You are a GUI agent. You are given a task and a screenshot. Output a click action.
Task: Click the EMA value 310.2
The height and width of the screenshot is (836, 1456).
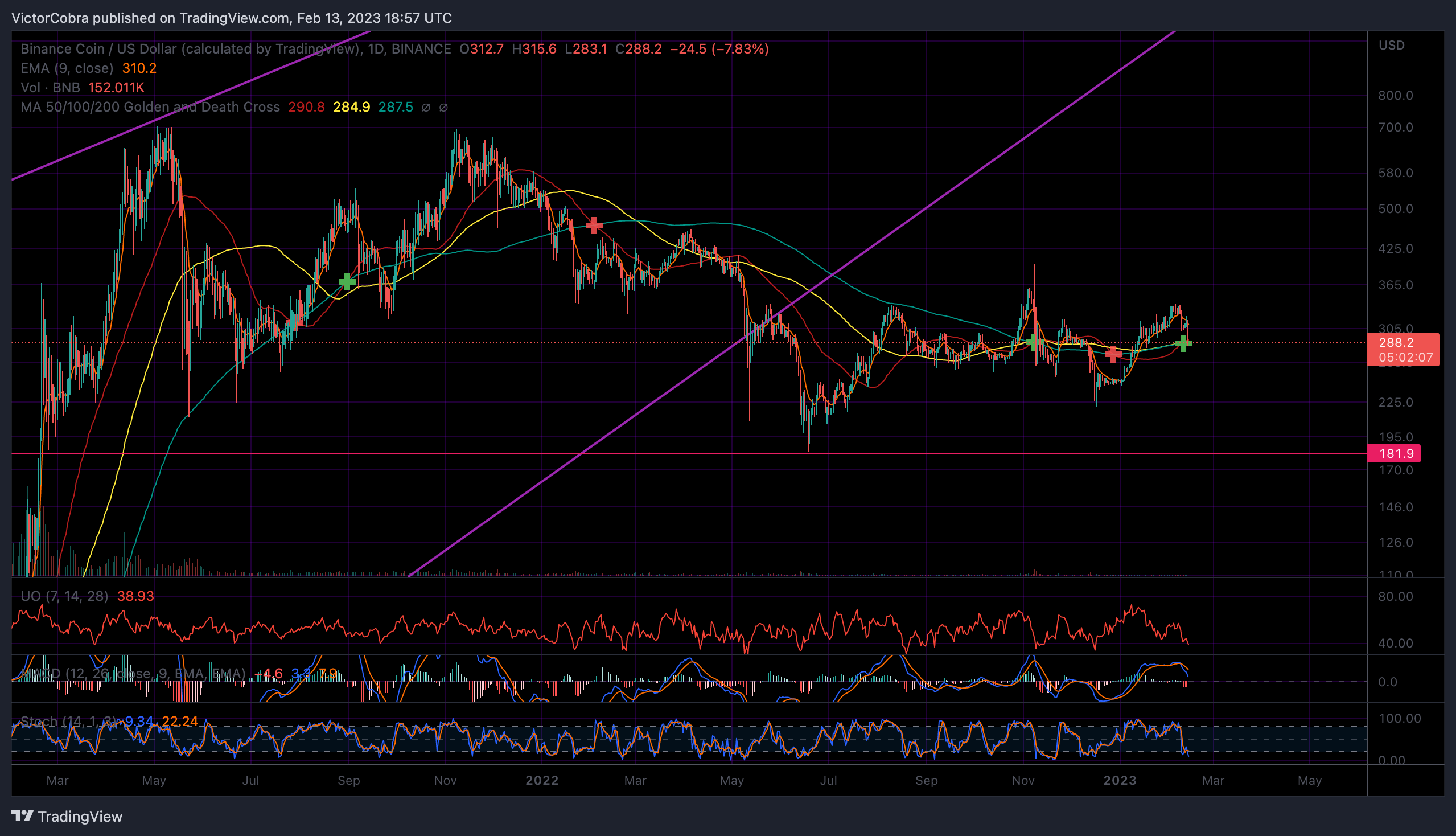tap(139, 68)
